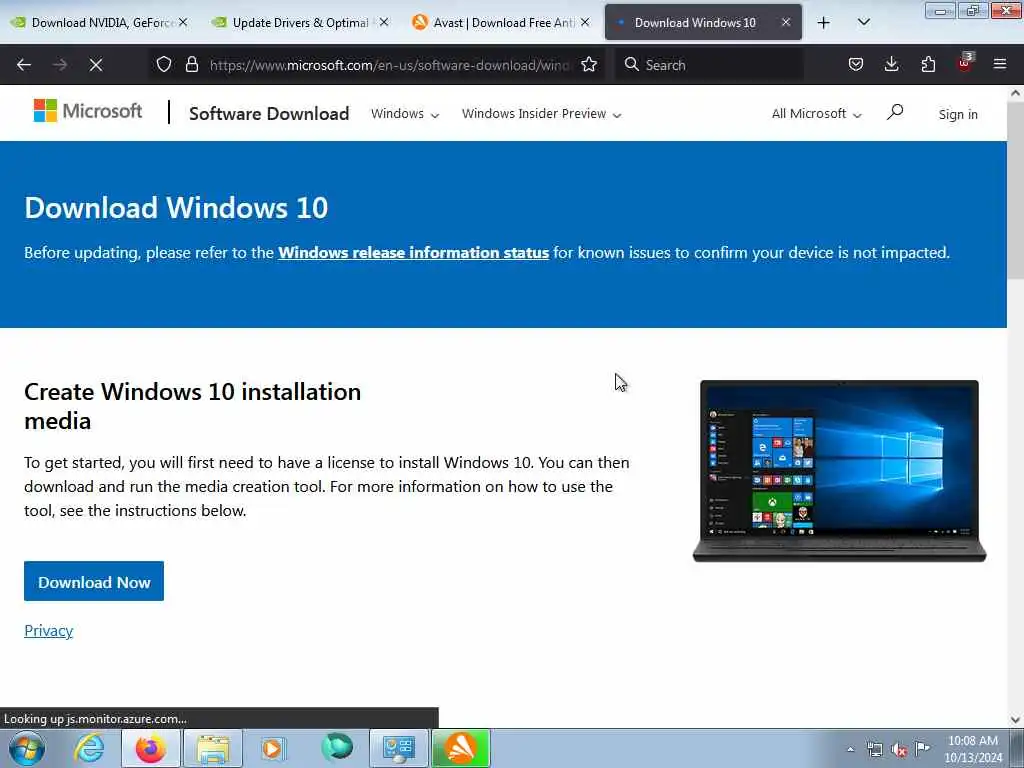The width and height of the screenshot is (1024, 768).
Task: Open a new tab with plus button
Action: [x=824, y=23]
